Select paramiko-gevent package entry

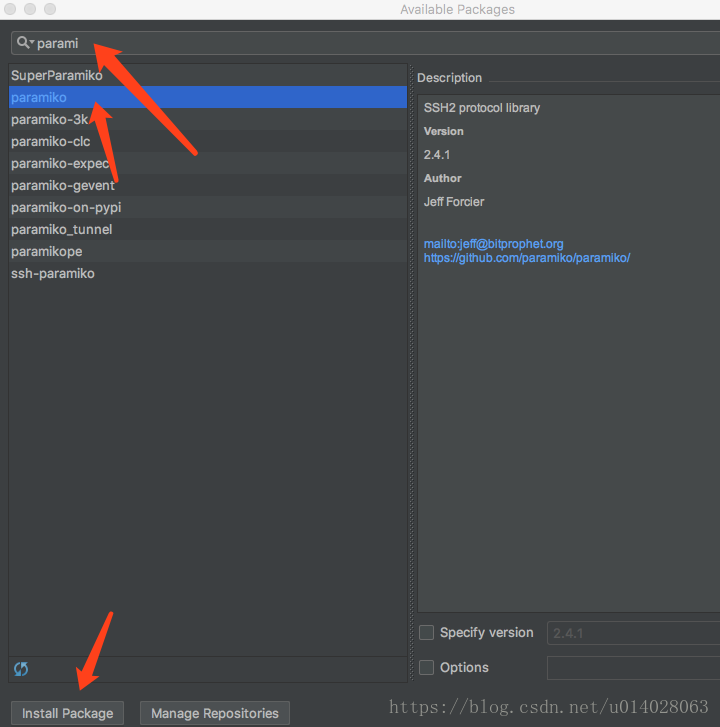coord(208,185)
